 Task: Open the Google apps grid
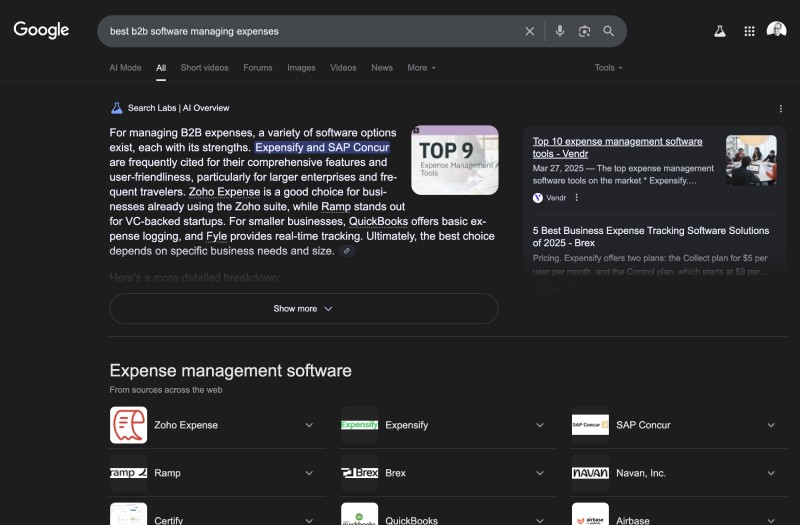pyautogui.click(x=749, y=31)
